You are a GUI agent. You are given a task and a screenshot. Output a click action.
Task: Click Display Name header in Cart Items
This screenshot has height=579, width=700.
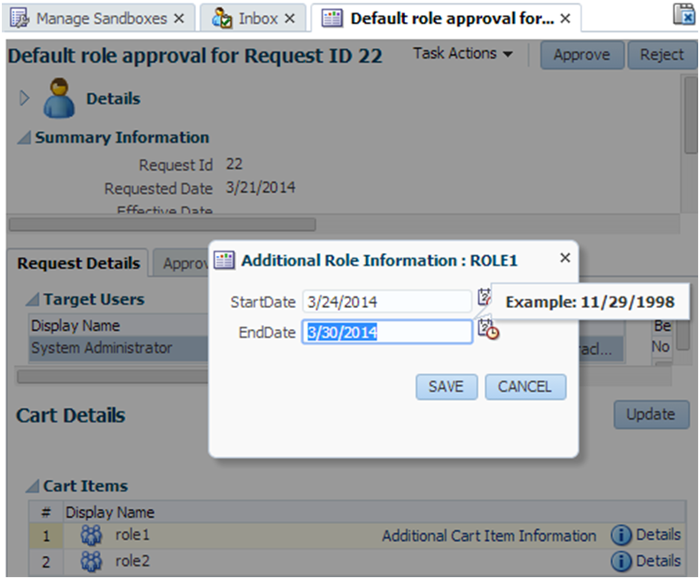(110, 512)
